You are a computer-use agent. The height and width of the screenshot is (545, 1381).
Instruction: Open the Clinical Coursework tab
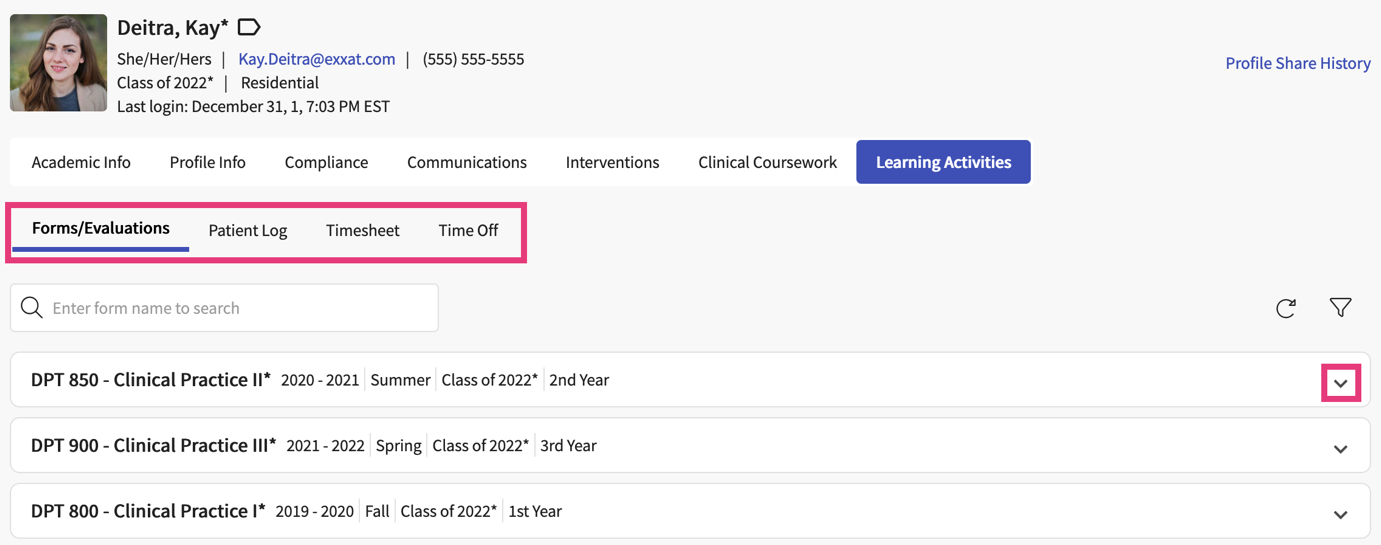pyautogui.click(x=767, y=162)
